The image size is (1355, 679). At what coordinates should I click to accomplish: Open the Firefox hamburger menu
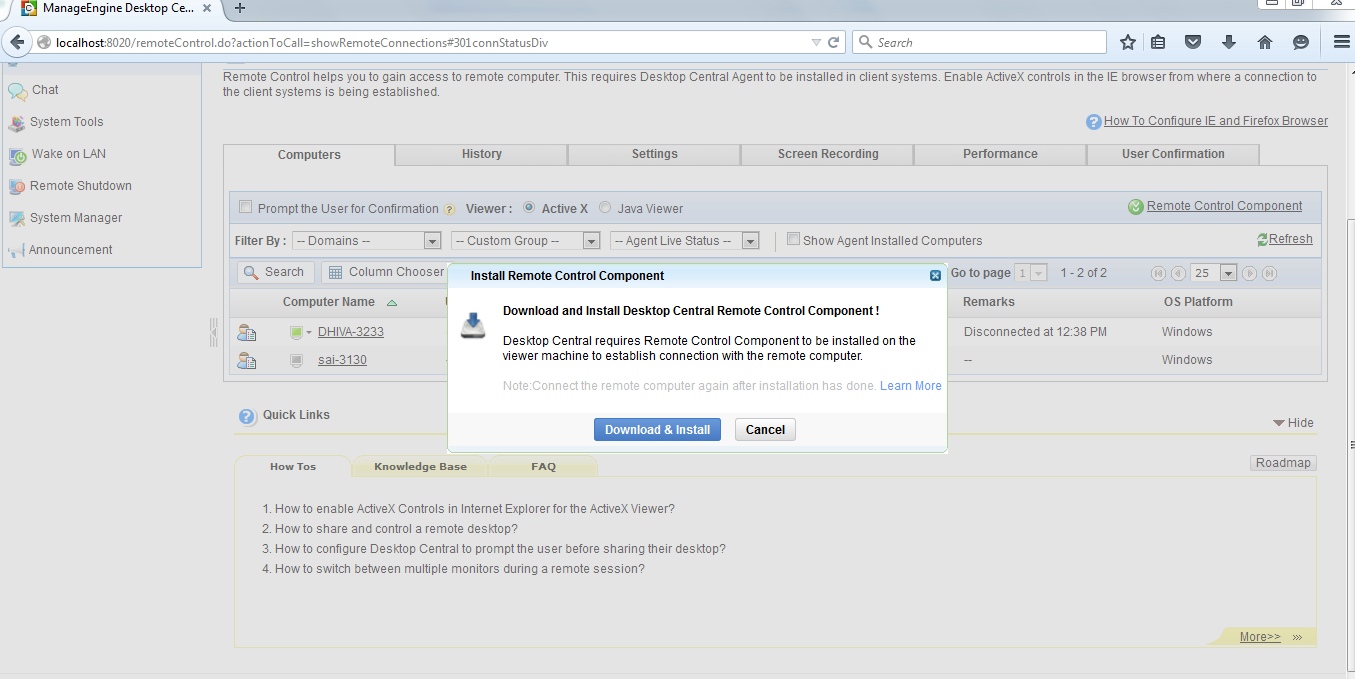[1342, 42]
